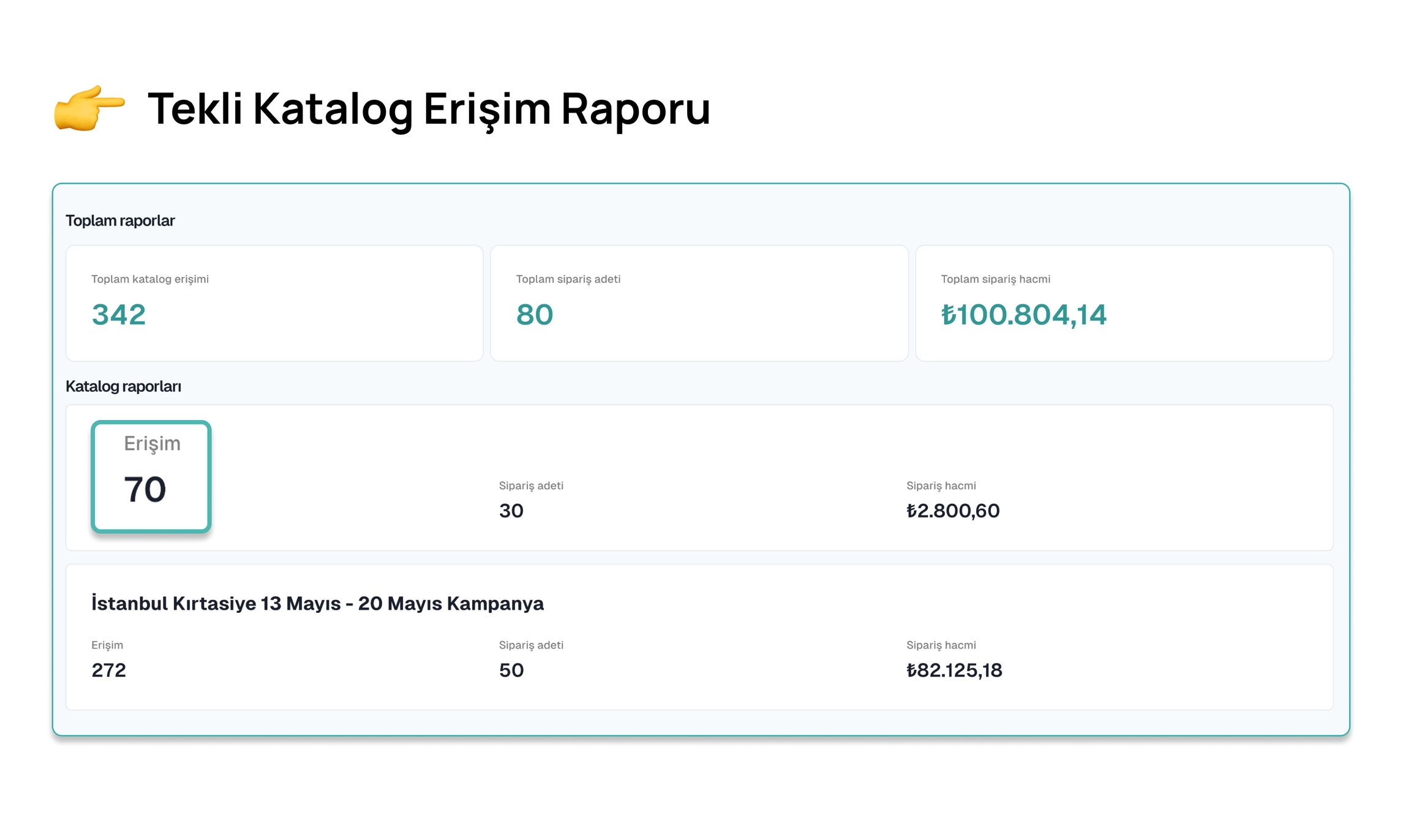Open İstanbul Kırtasiye 13 Mayıs - 20 Mayıs Kampanya
Viewport: 1411px width, 840px height.
(x=317, y=603)
